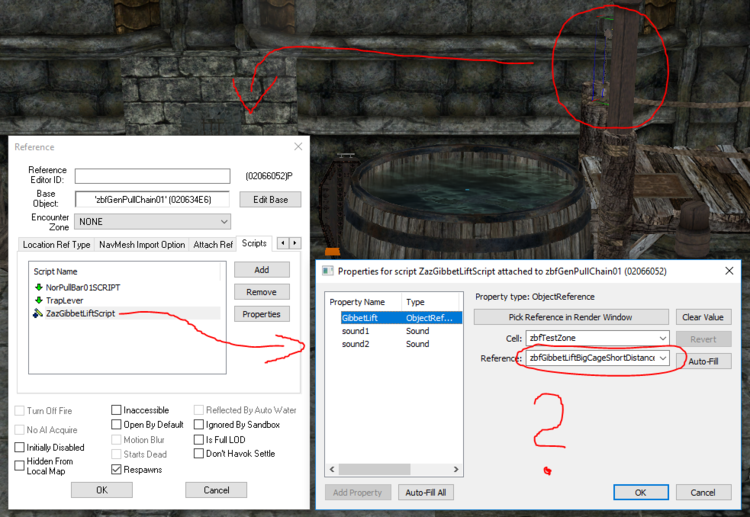The image size is (750, 517).
Task: Click the Auto-Fill button
Action: pyautogui.click(x=704, y=361)
